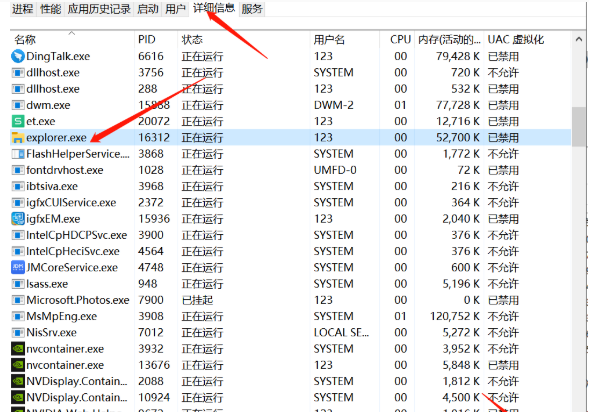Switch to the 服务 tab
The height and width of the screenshot is (412, 589).
coord(252,9)
